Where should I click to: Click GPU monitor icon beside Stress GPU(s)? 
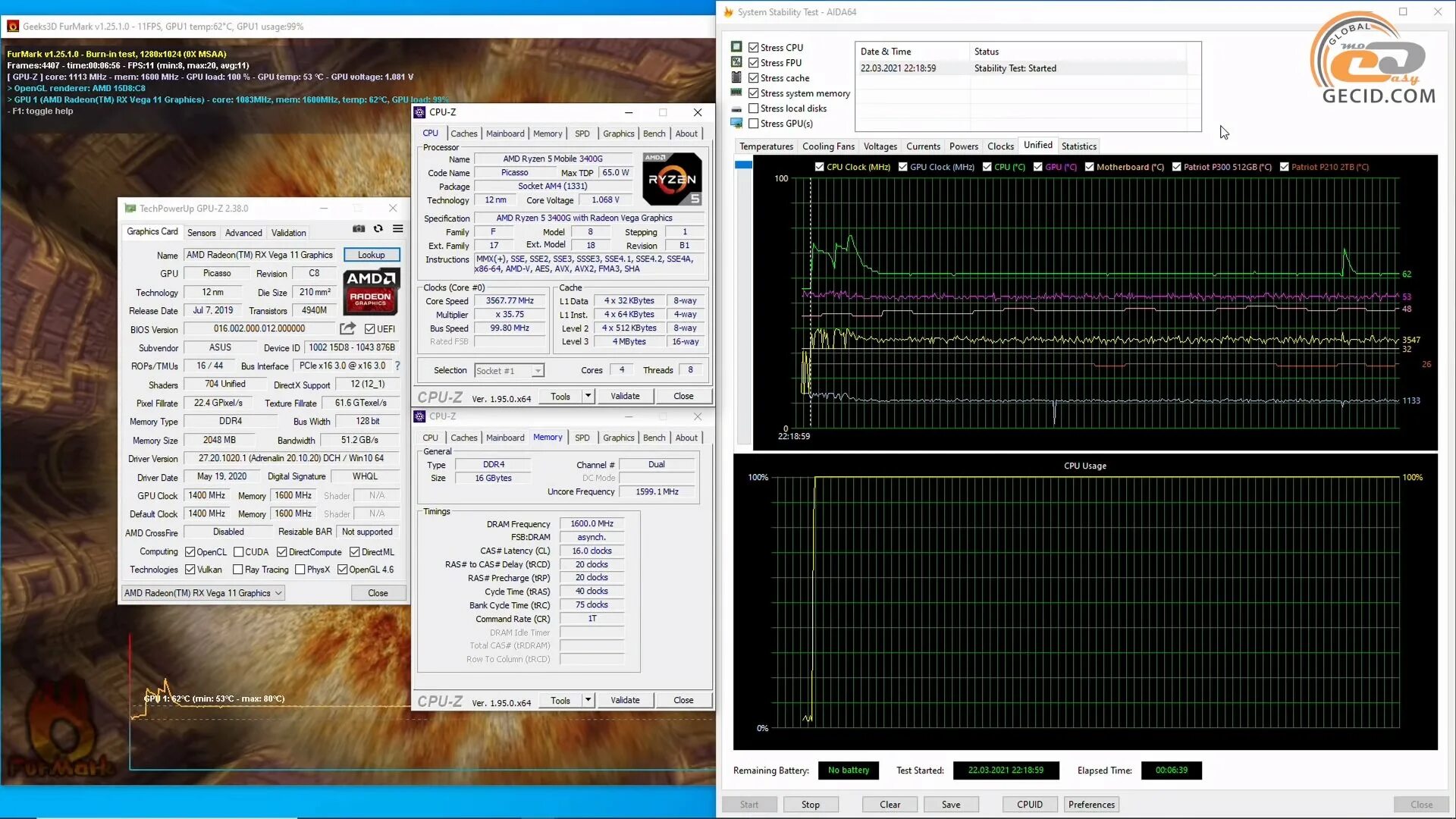point(736,123)
